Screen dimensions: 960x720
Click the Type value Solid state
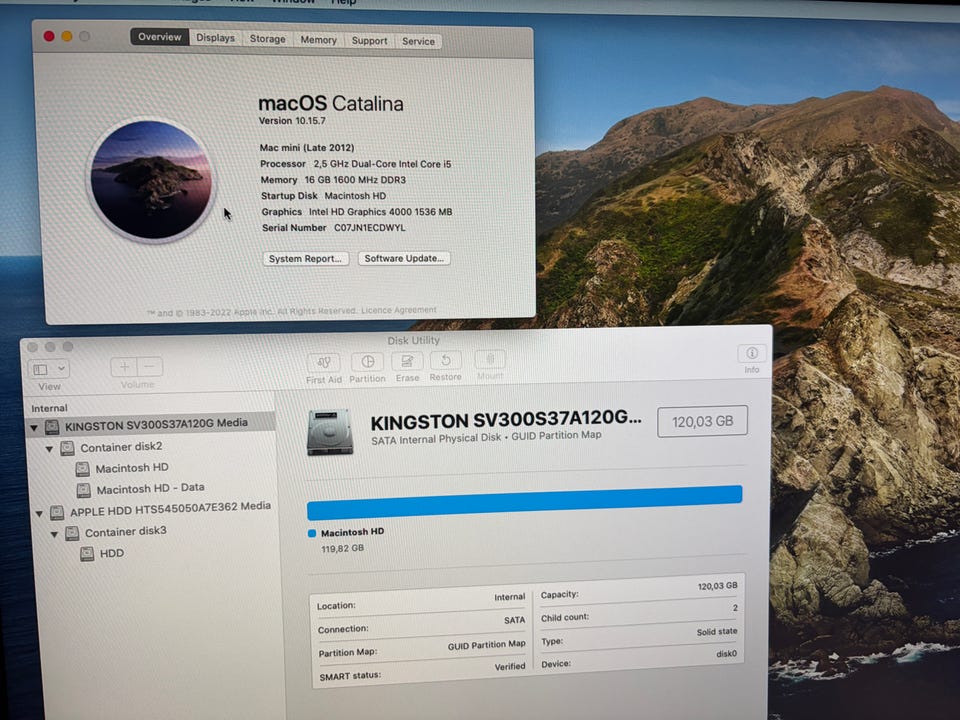(x=717, y=631)
